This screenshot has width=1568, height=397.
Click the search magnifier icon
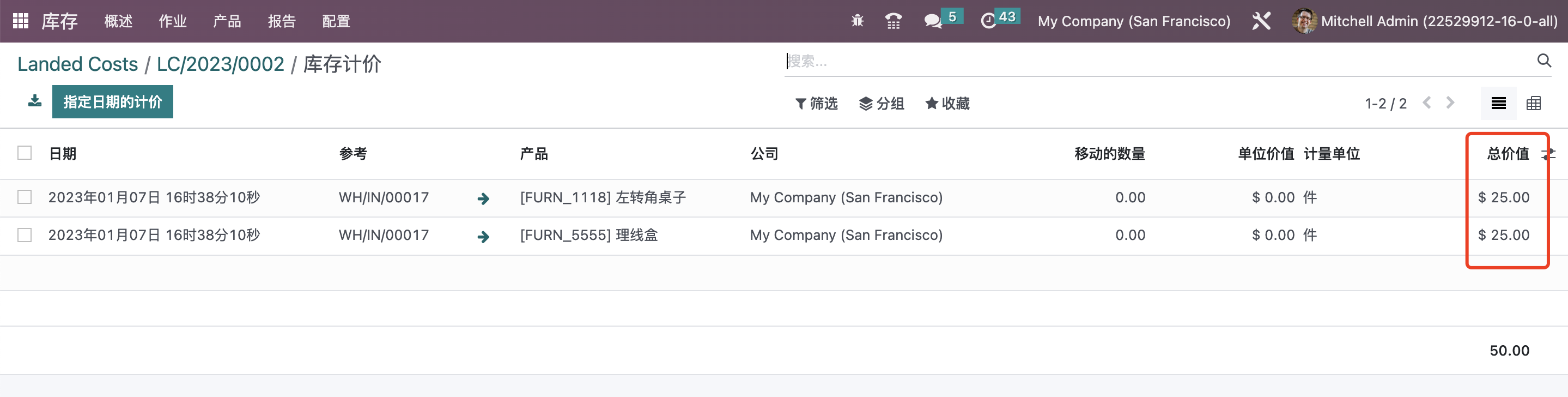click(x=1543, y=61)
